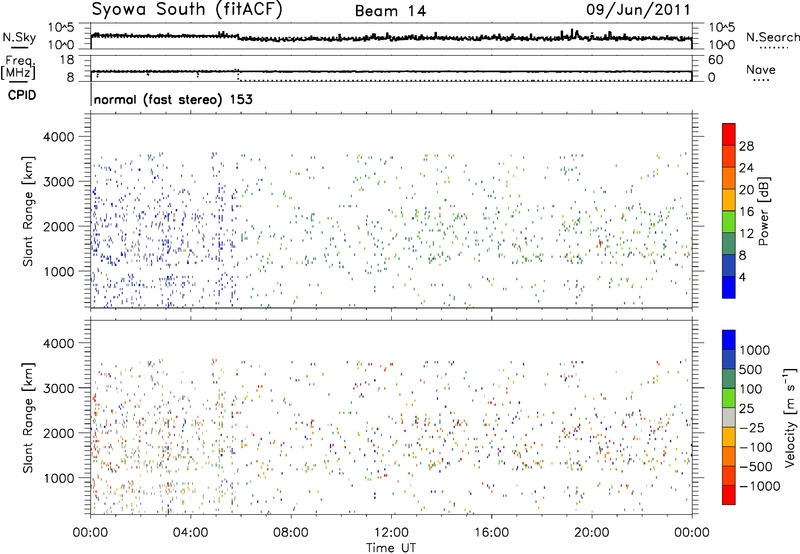Click the 'Velocity [m s⁻¹]' colorbar label
The image size is (800, 554).
pos(790,416)
